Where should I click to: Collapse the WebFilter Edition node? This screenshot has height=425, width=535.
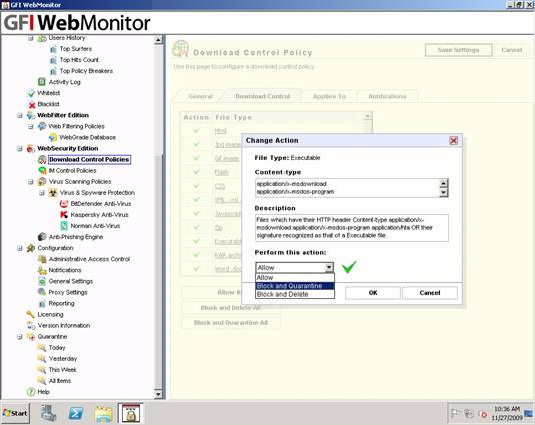[x=19, y=115]
